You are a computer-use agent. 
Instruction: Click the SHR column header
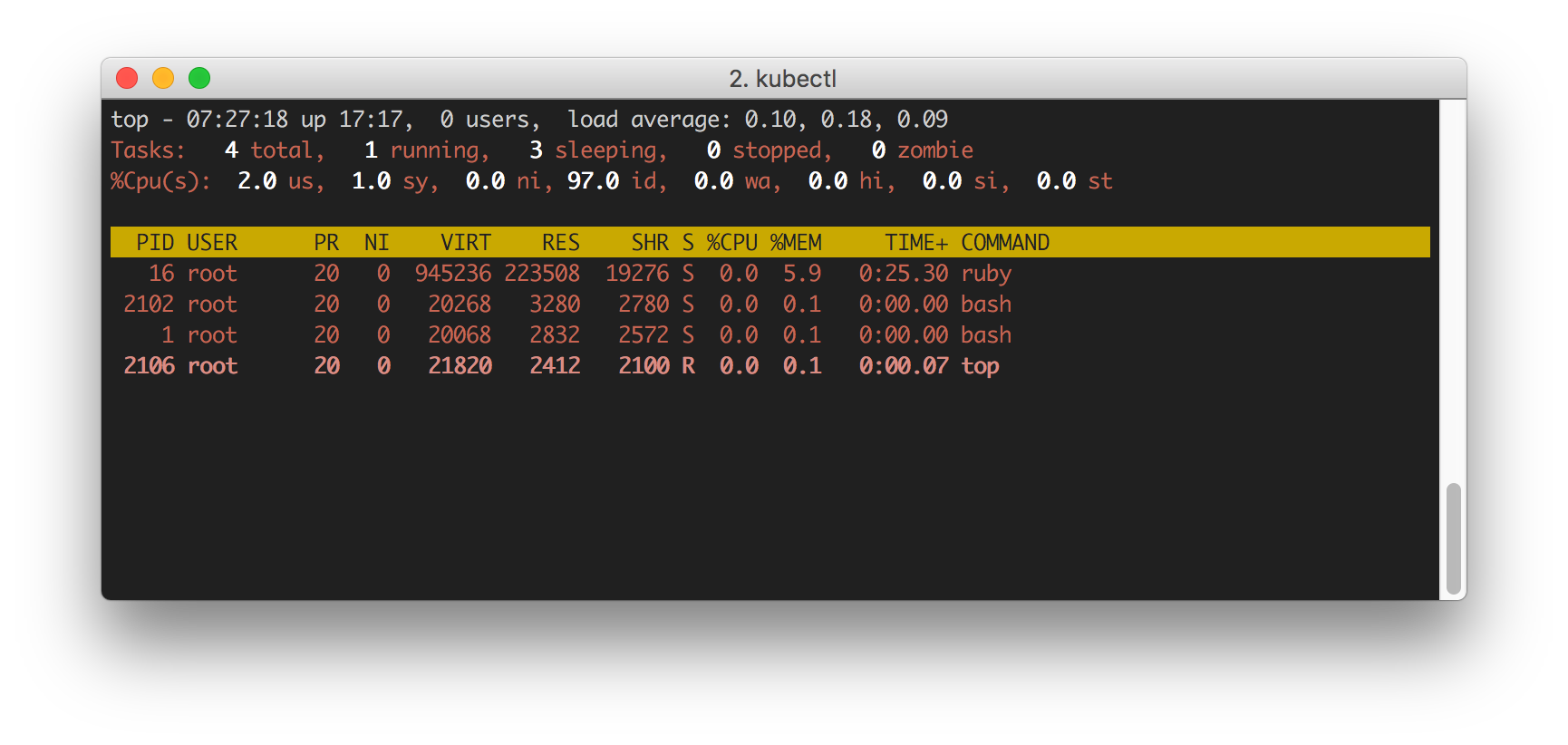(x=650, y=243)
